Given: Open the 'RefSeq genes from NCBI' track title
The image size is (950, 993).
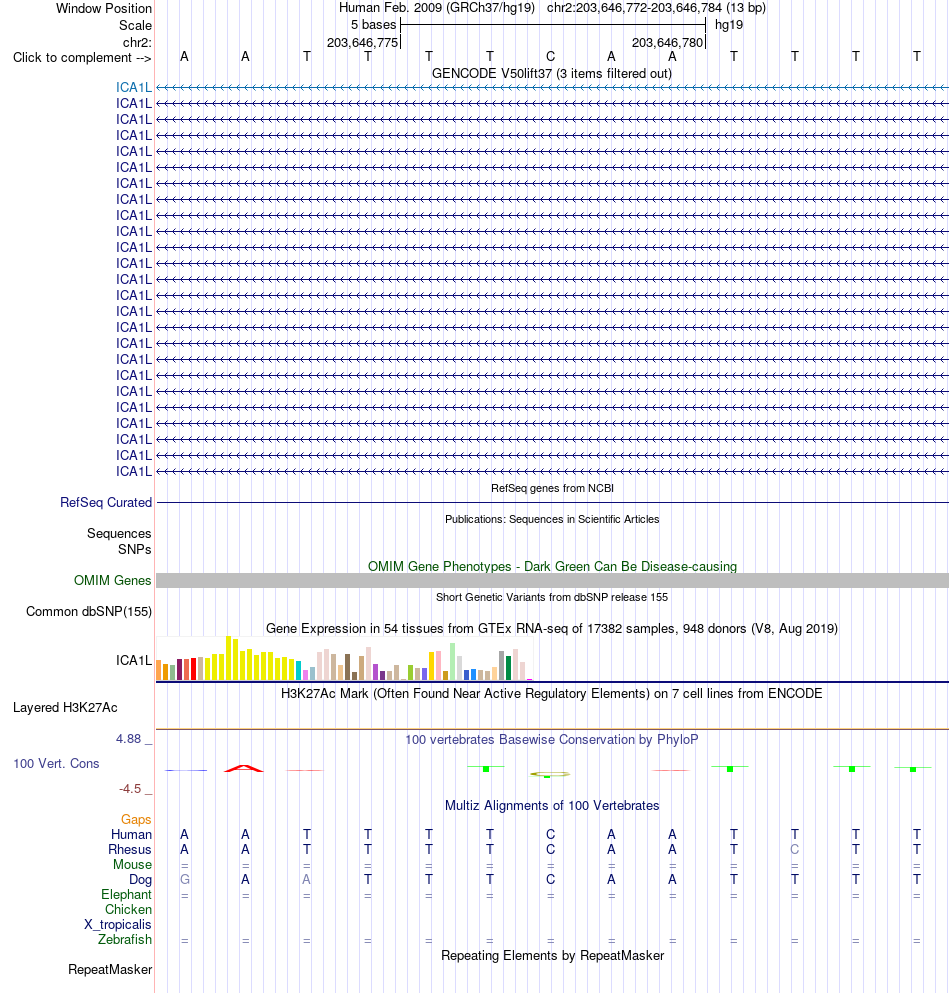Looking at the screenshot, I should pyautogui.click(x=552, y=488).
